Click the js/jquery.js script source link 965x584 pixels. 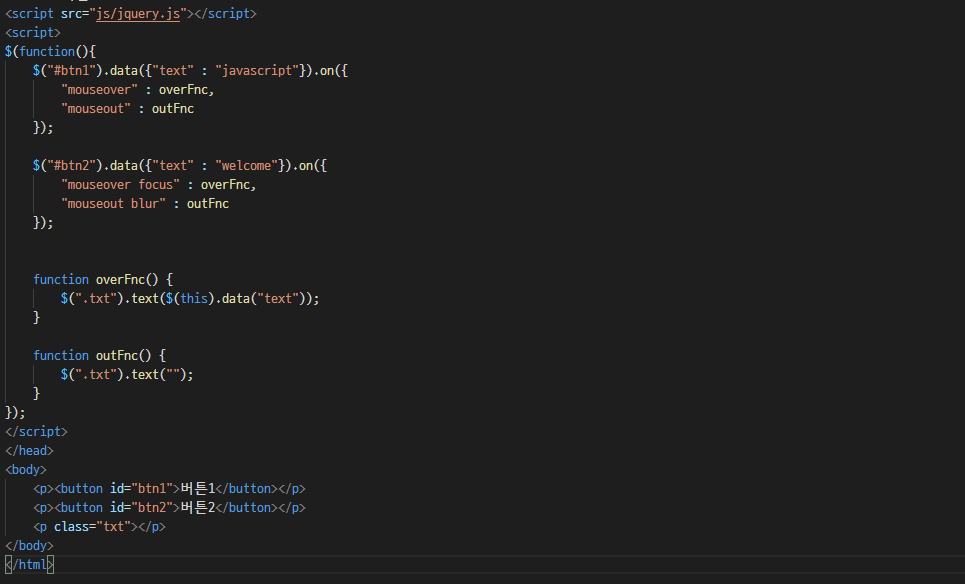point(138,14)
